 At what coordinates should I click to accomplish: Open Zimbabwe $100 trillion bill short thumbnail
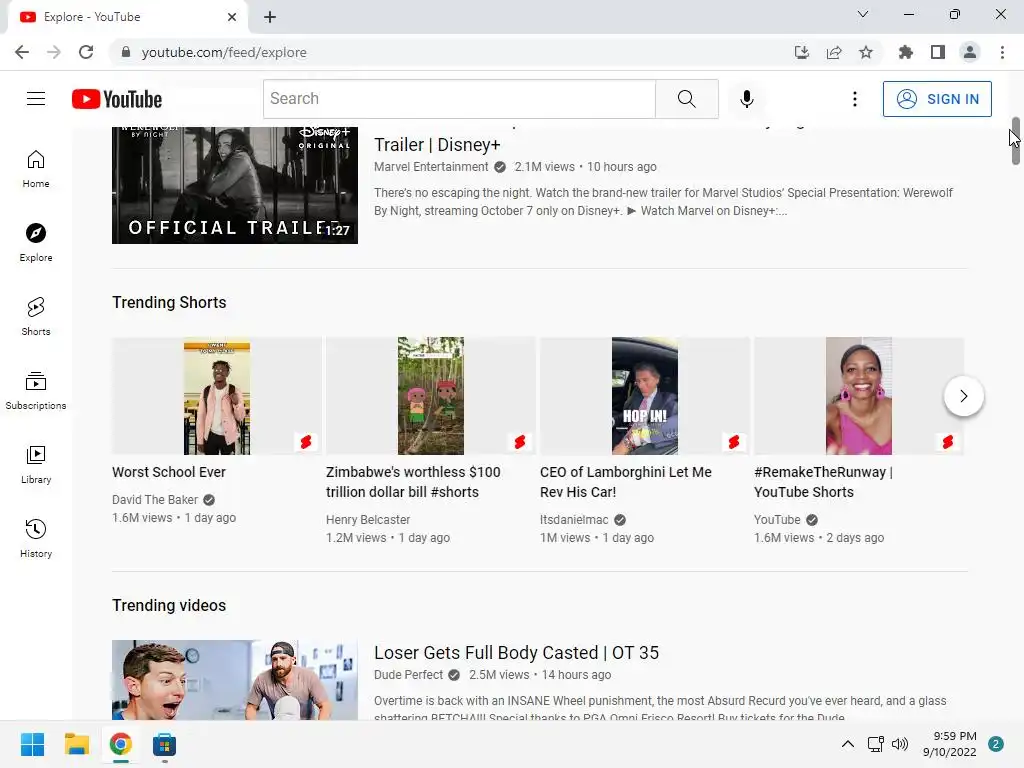431,396
